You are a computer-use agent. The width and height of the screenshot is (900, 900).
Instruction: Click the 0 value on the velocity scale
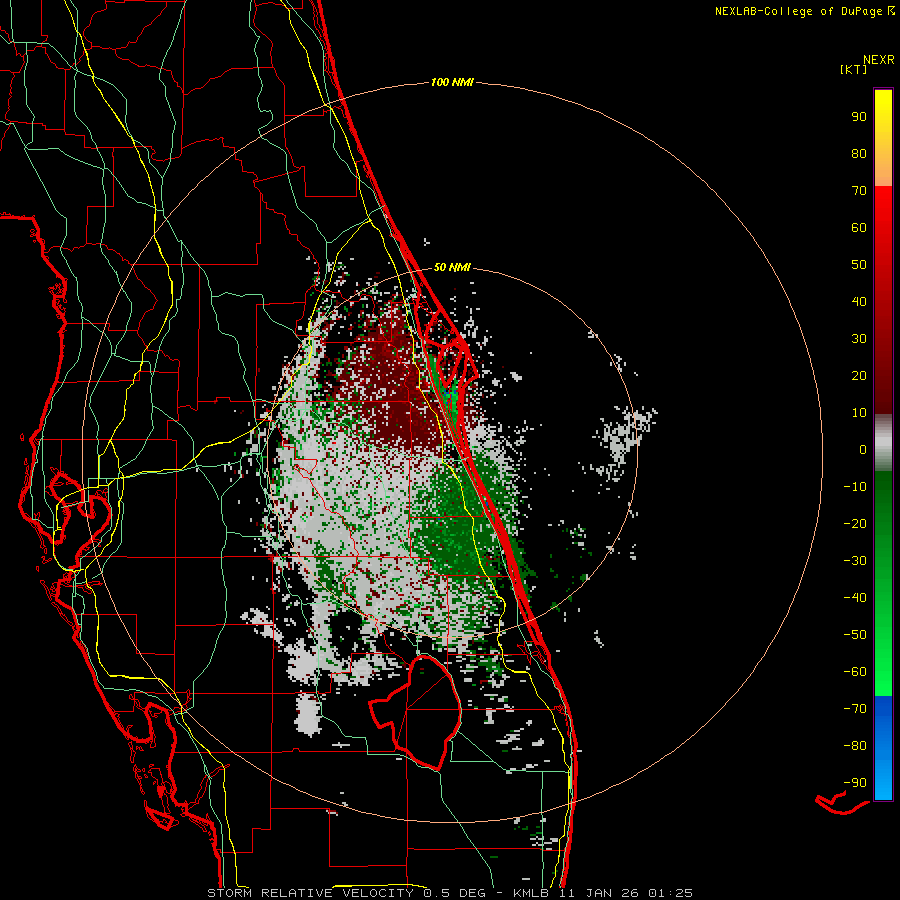863,449
